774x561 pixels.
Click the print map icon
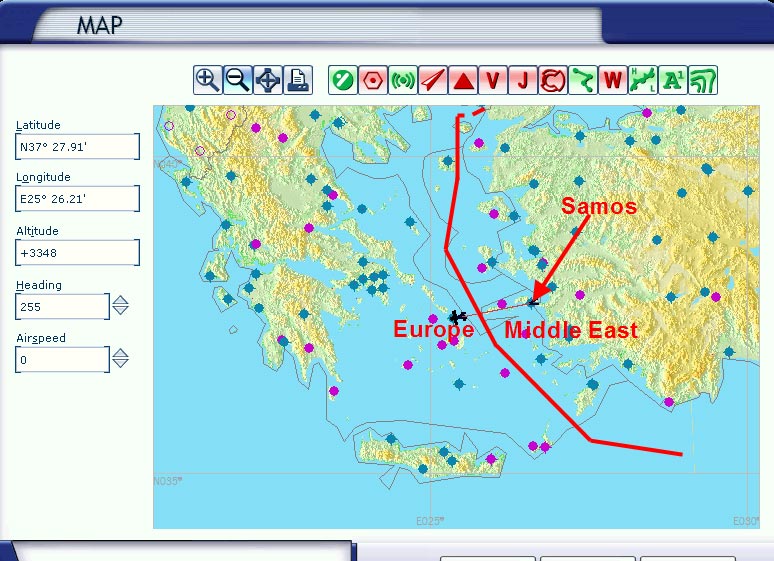tap(298, 80)
